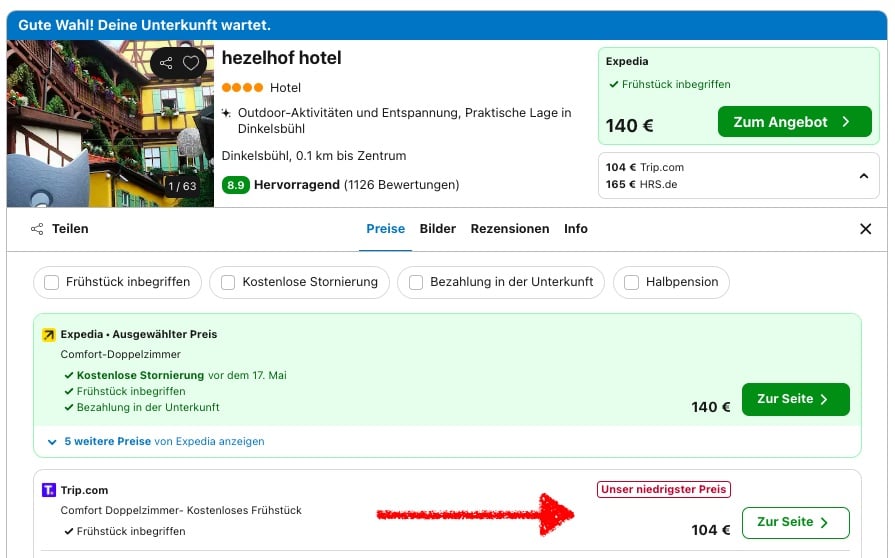Click the Zum Angebot button
This screenshot has width=895, height=558.
[795, 122]
